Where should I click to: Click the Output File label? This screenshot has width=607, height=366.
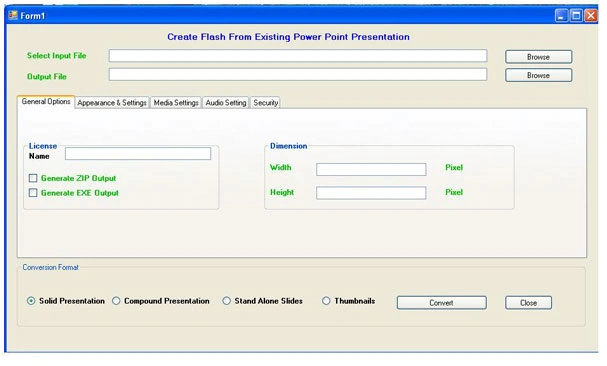(x=46, y=77)
